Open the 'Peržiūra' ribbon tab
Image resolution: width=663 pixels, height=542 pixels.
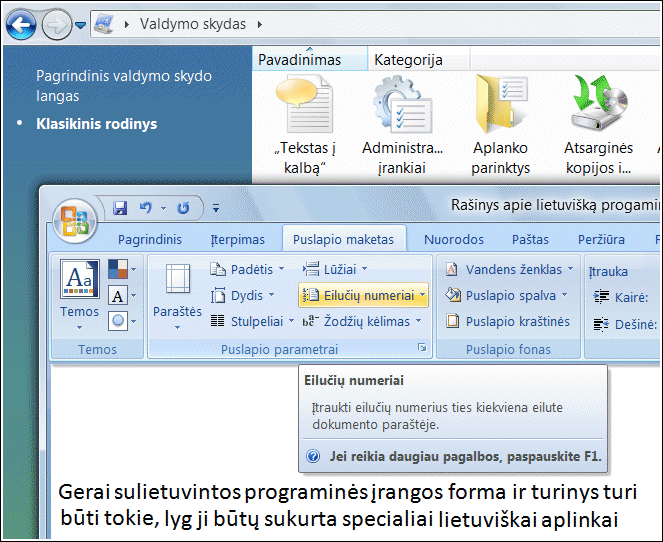[x=601, y=239]
